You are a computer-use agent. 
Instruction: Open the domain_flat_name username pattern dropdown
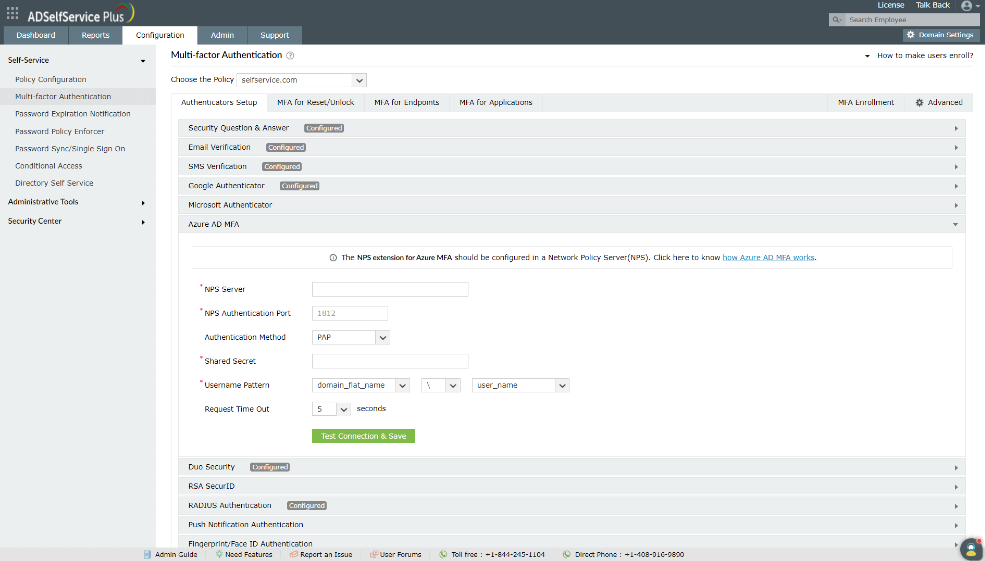(x=361, y=385)
